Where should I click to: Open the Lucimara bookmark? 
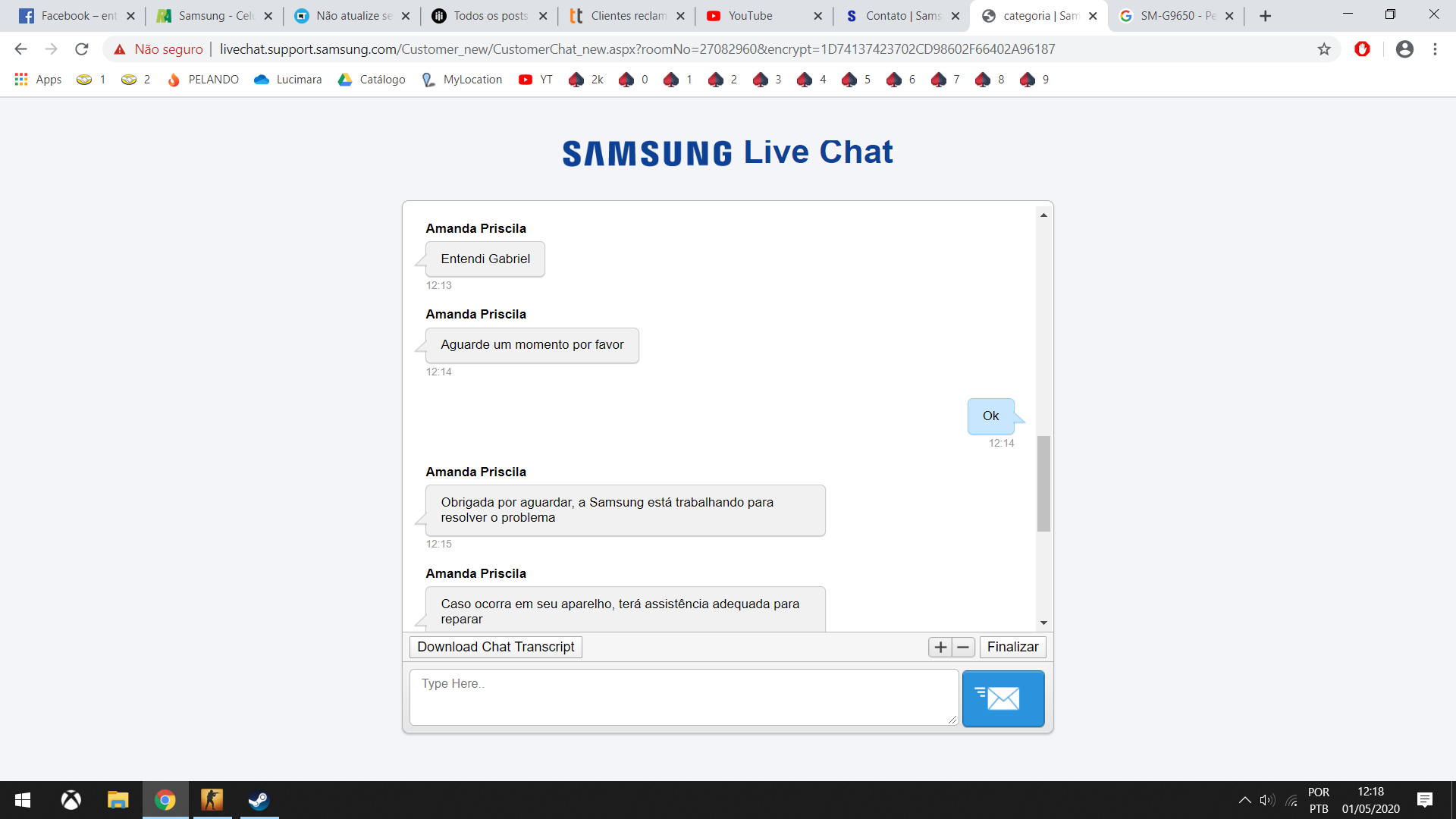point(287,80)
